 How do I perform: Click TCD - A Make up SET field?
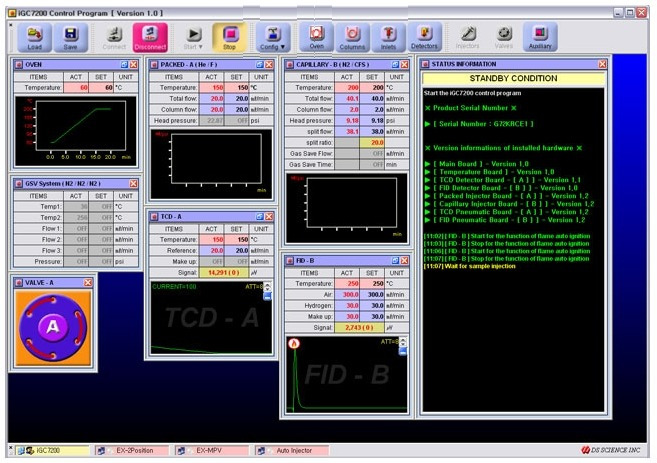pyautogui.click(x=237, y=261)
